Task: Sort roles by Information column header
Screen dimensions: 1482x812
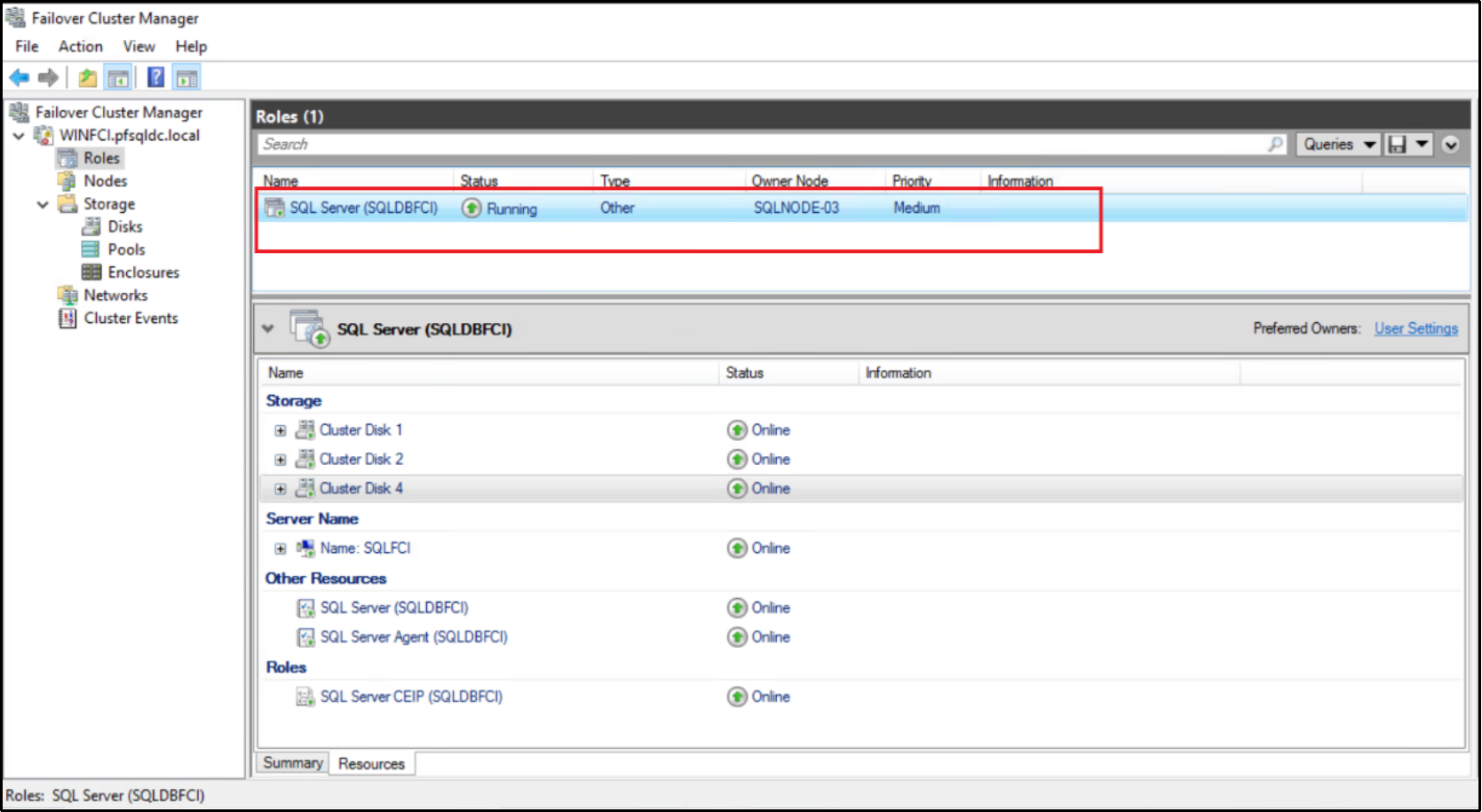Action: click(x=1020, y=181)
